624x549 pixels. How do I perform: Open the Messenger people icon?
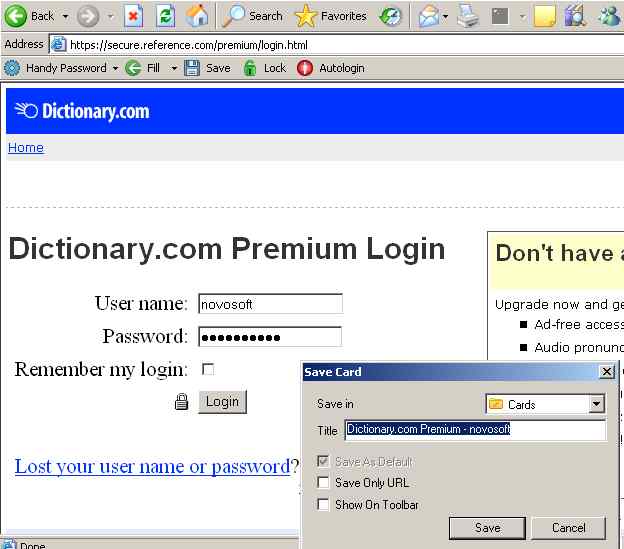610,16
